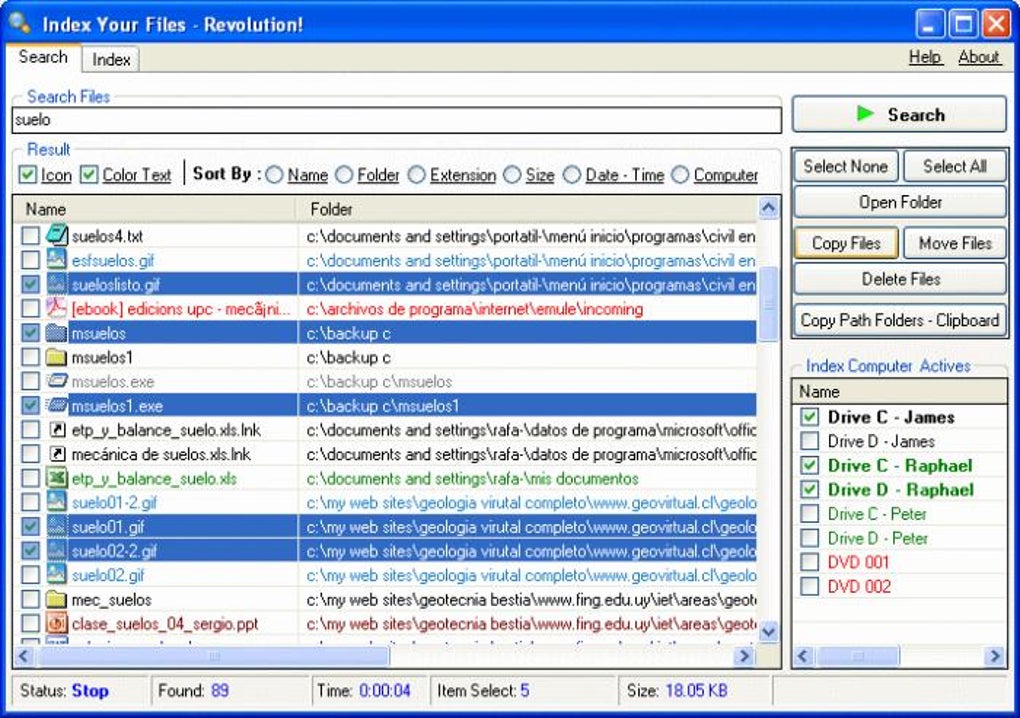The width and height of the screenshot is (1020, 718).
Task: Open the Help menu
Action: 924,57
